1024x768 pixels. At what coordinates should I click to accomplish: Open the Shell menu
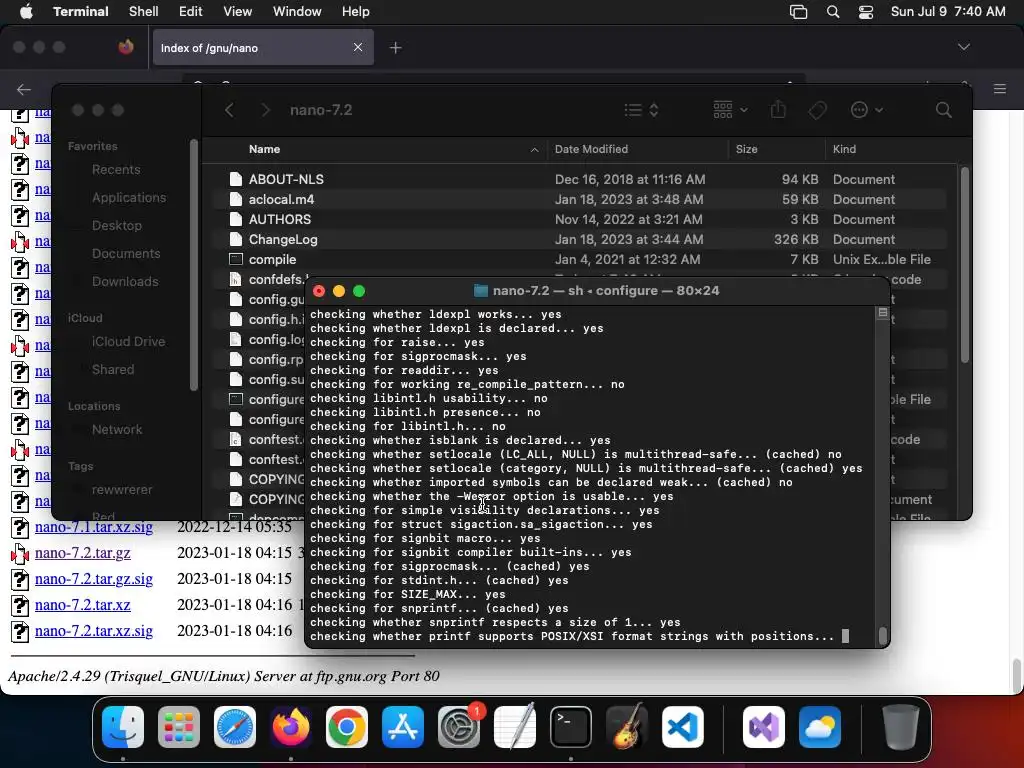(143, 12)
